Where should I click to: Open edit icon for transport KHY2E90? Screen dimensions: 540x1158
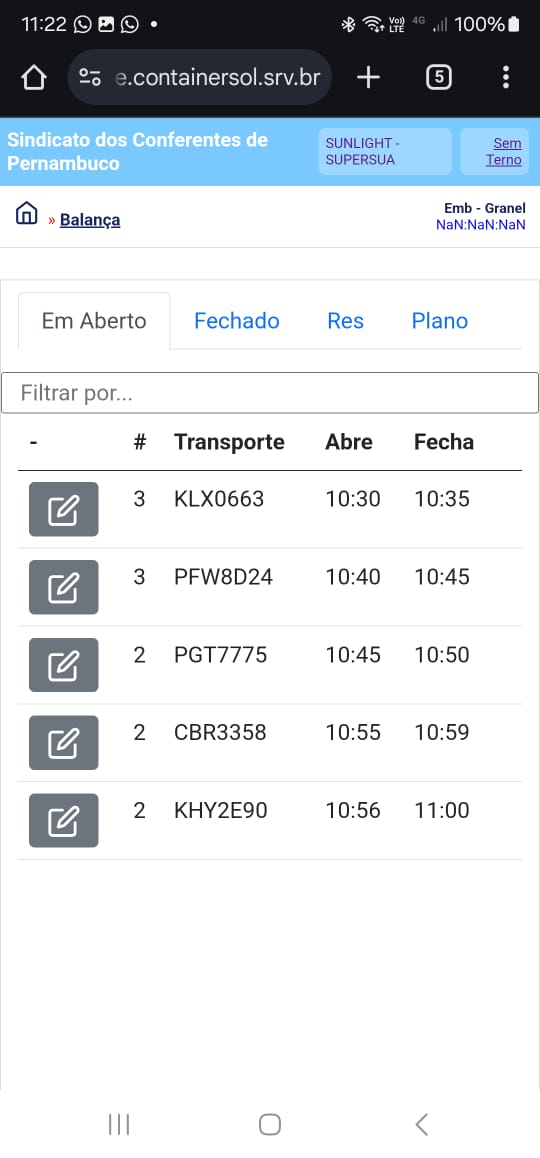(64, 820)
